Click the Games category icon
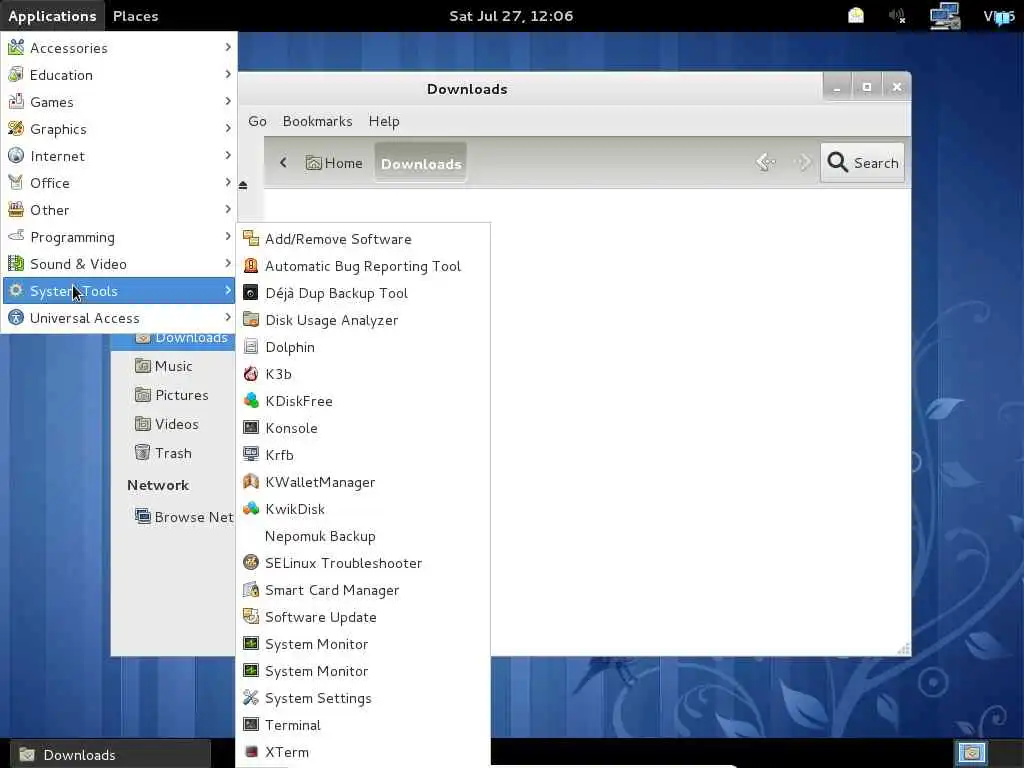Screen dimensions: 1024x768 tap(16, 102)
